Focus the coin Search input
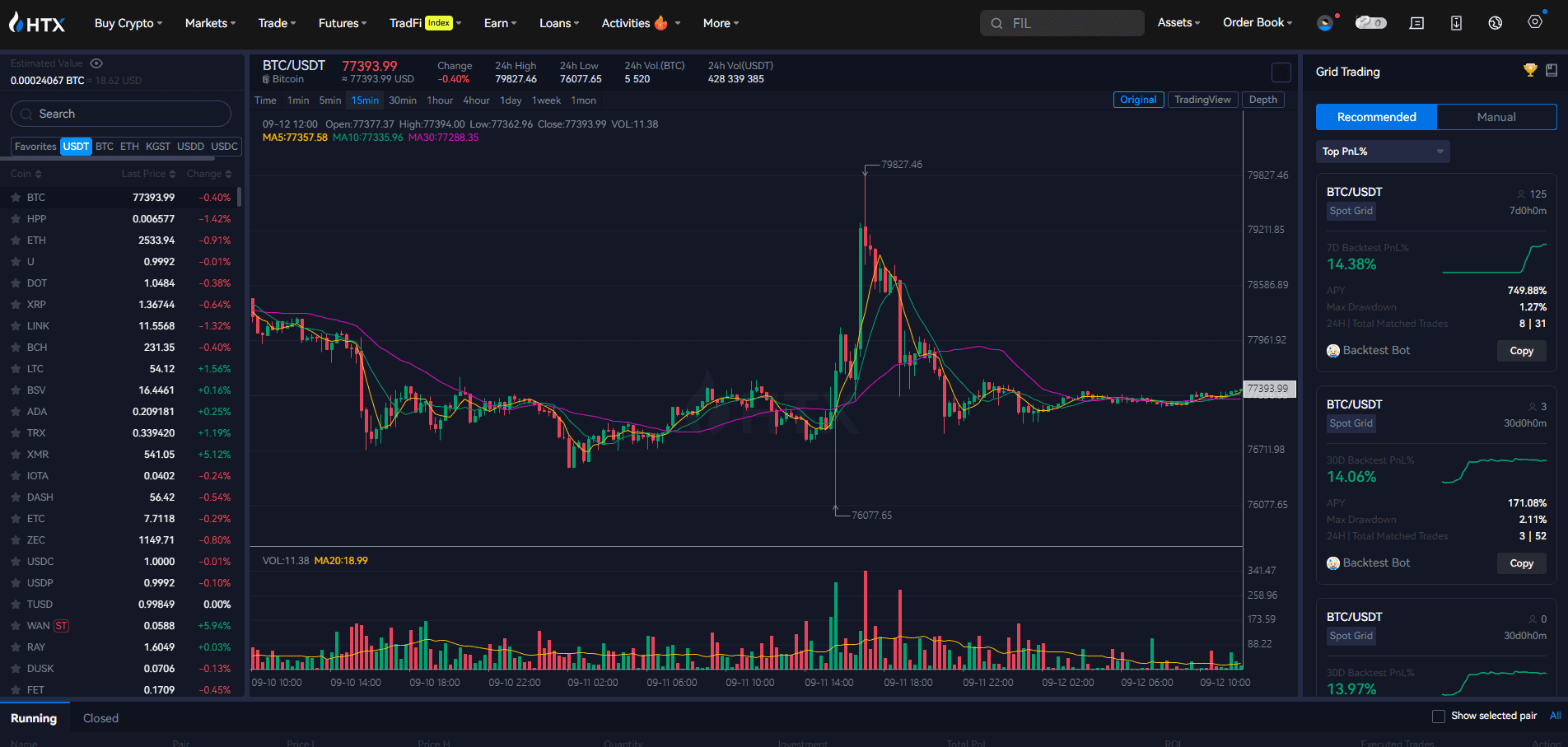Viewport: 1568px width, 747px height. pyautogui.click(x=121, y=114)
